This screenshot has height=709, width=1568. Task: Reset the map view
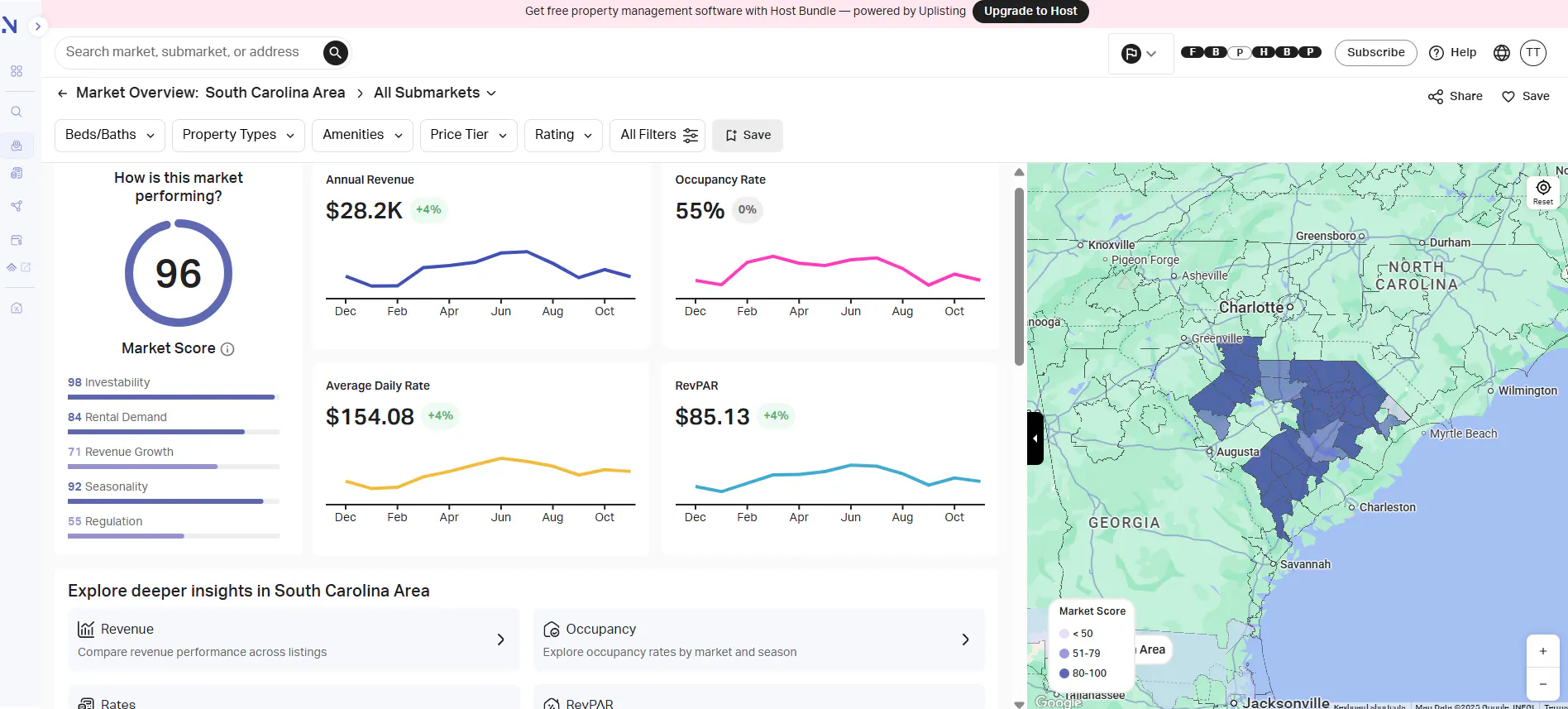tap(1543, 193)
